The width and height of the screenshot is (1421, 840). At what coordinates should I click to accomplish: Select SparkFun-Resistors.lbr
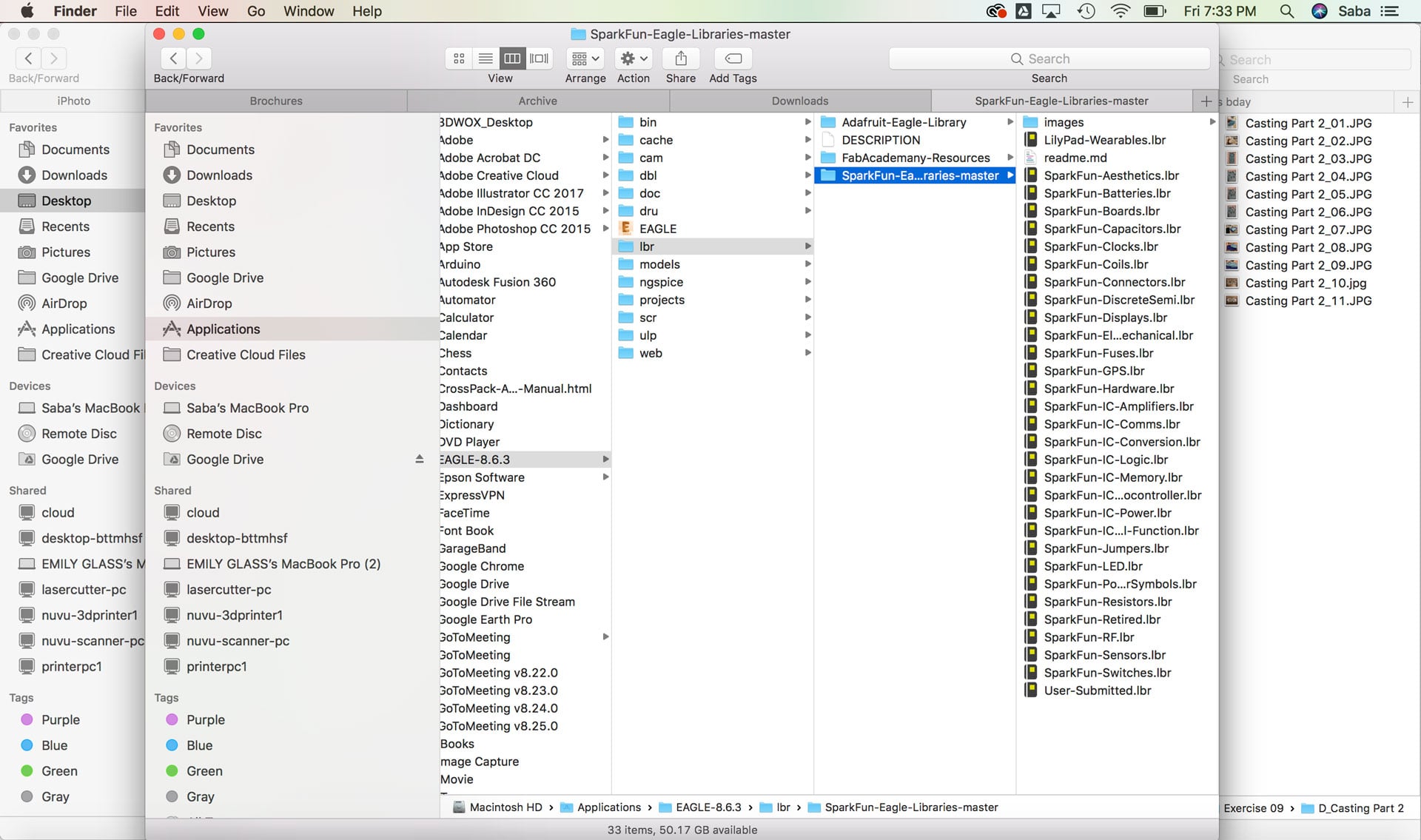(1107, 602)
